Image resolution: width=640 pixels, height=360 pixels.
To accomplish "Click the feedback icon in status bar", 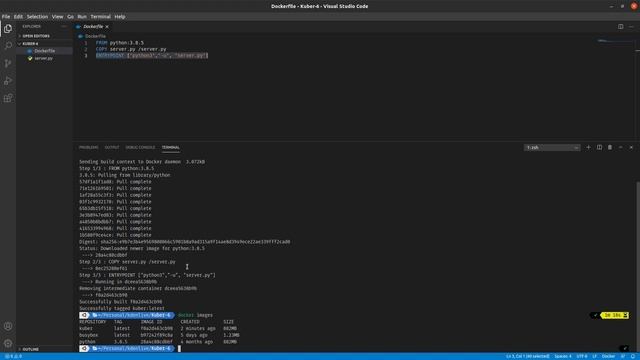I will [623, 356].
